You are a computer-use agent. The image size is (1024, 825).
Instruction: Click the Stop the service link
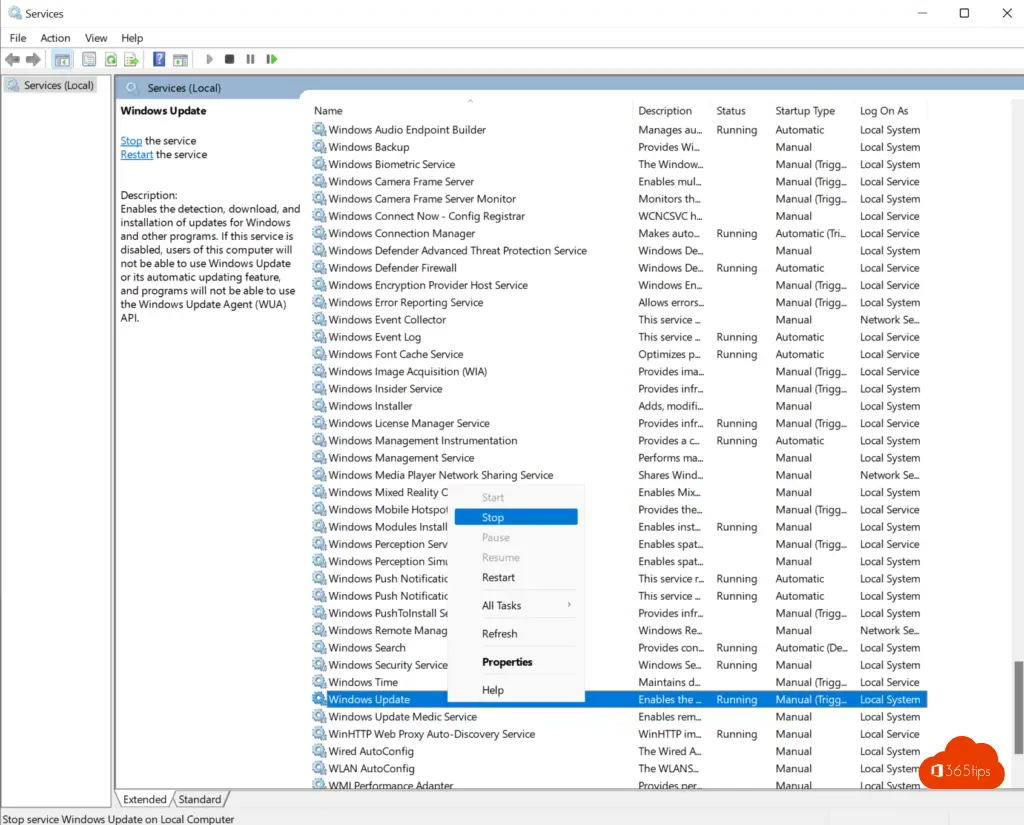click(x=131, y=140)
